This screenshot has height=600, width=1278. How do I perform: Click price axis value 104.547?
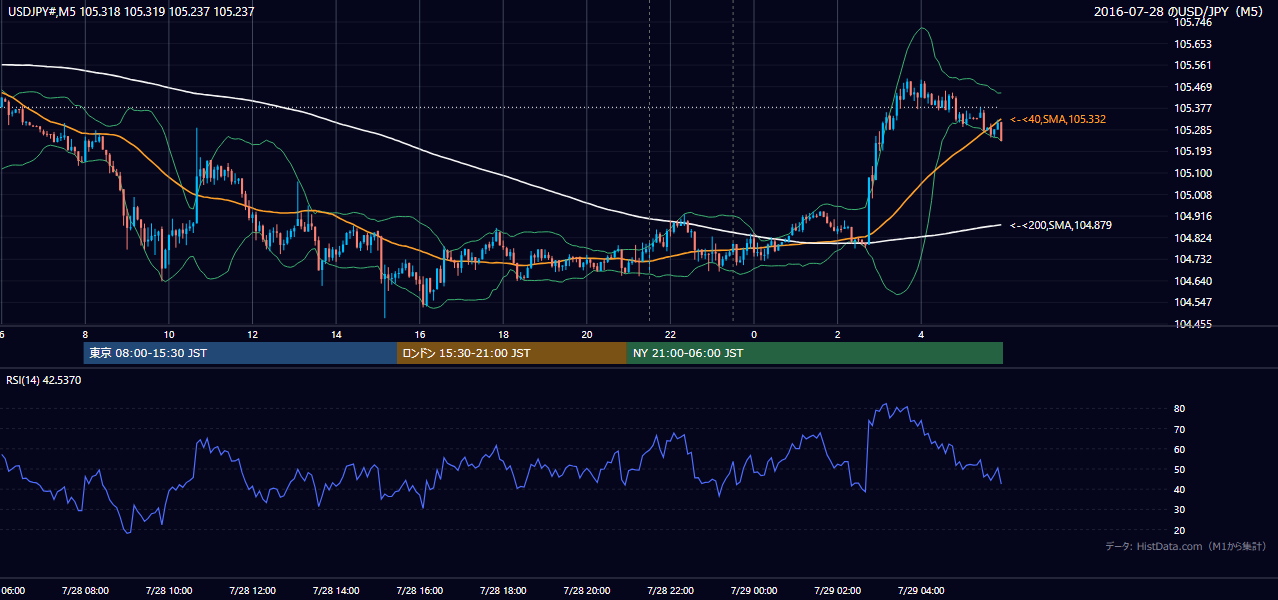[x=1194, y=302]
